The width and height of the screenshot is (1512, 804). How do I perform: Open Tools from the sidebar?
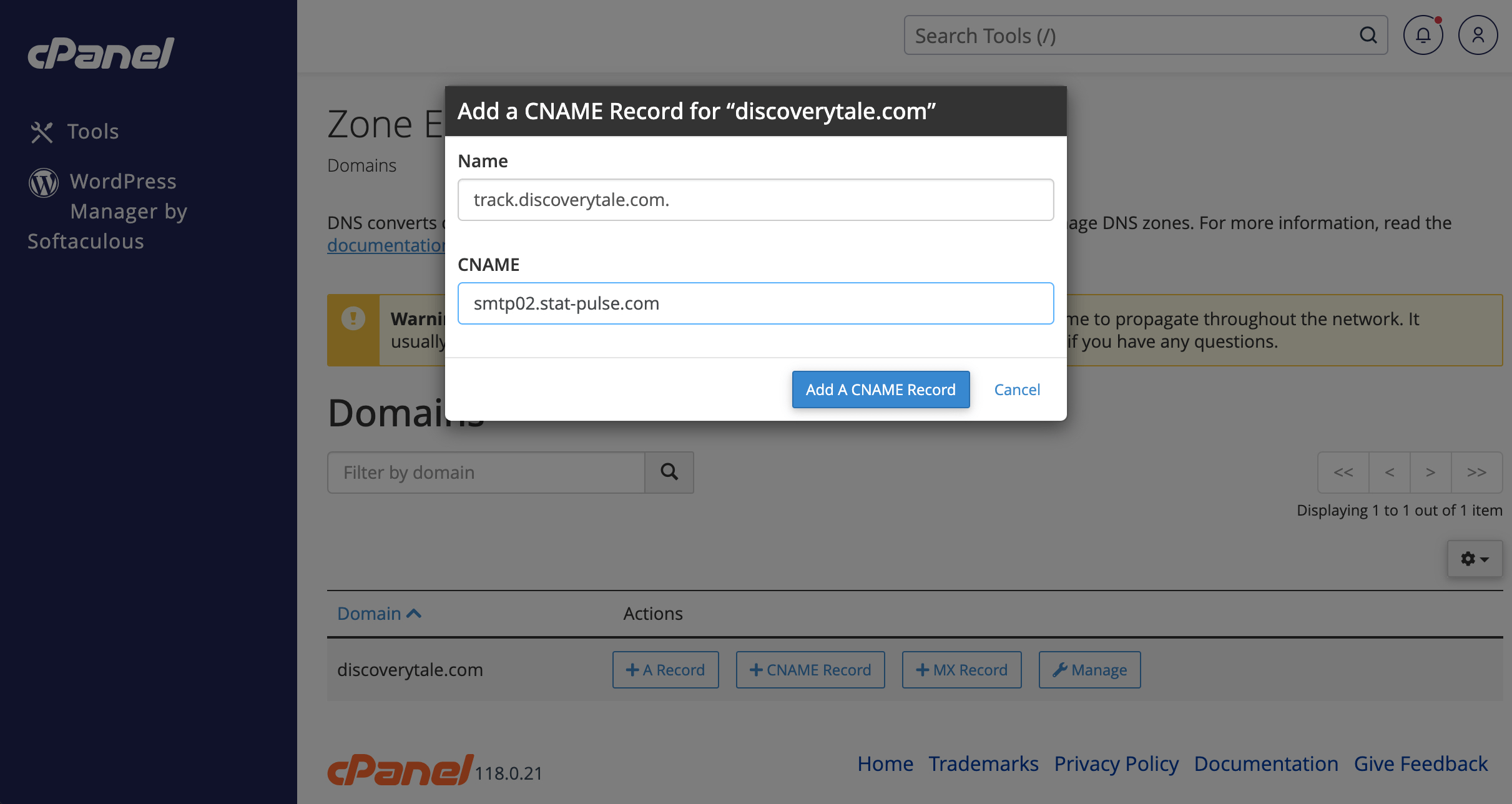[x=92, y=132]
